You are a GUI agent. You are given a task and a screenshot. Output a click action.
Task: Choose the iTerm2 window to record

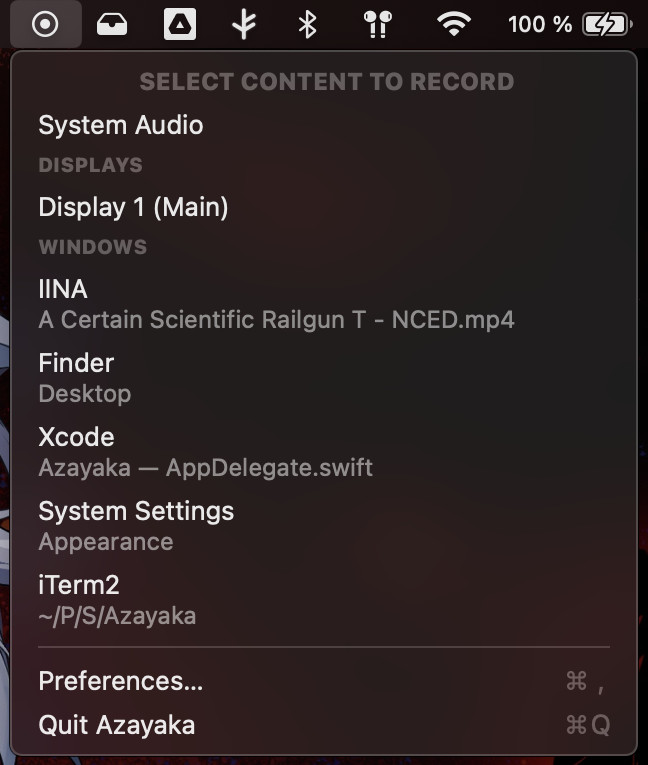click(x=324, y=601)
